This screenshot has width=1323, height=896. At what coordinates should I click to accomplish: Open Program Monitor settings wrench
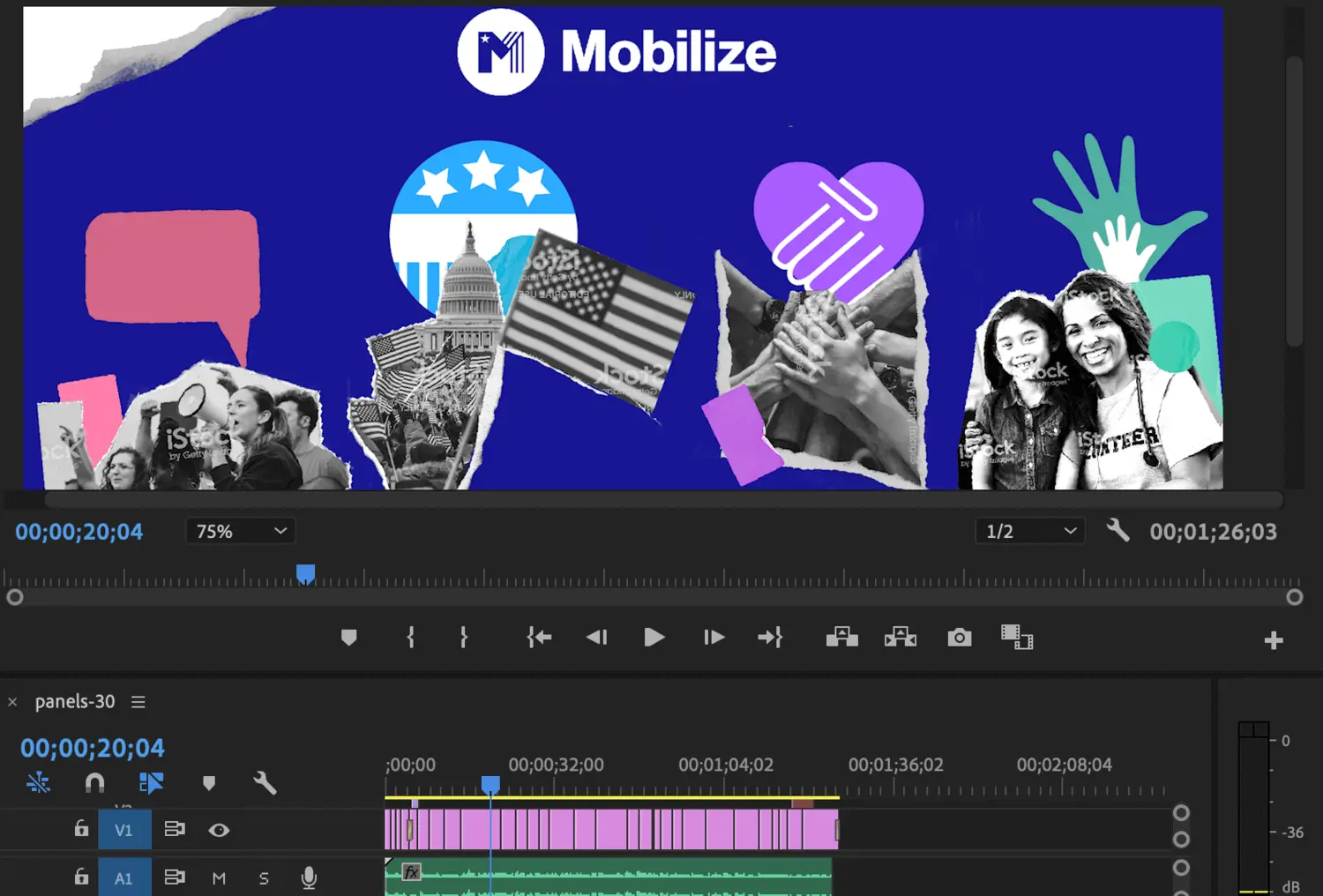(x=1118, y=530)
